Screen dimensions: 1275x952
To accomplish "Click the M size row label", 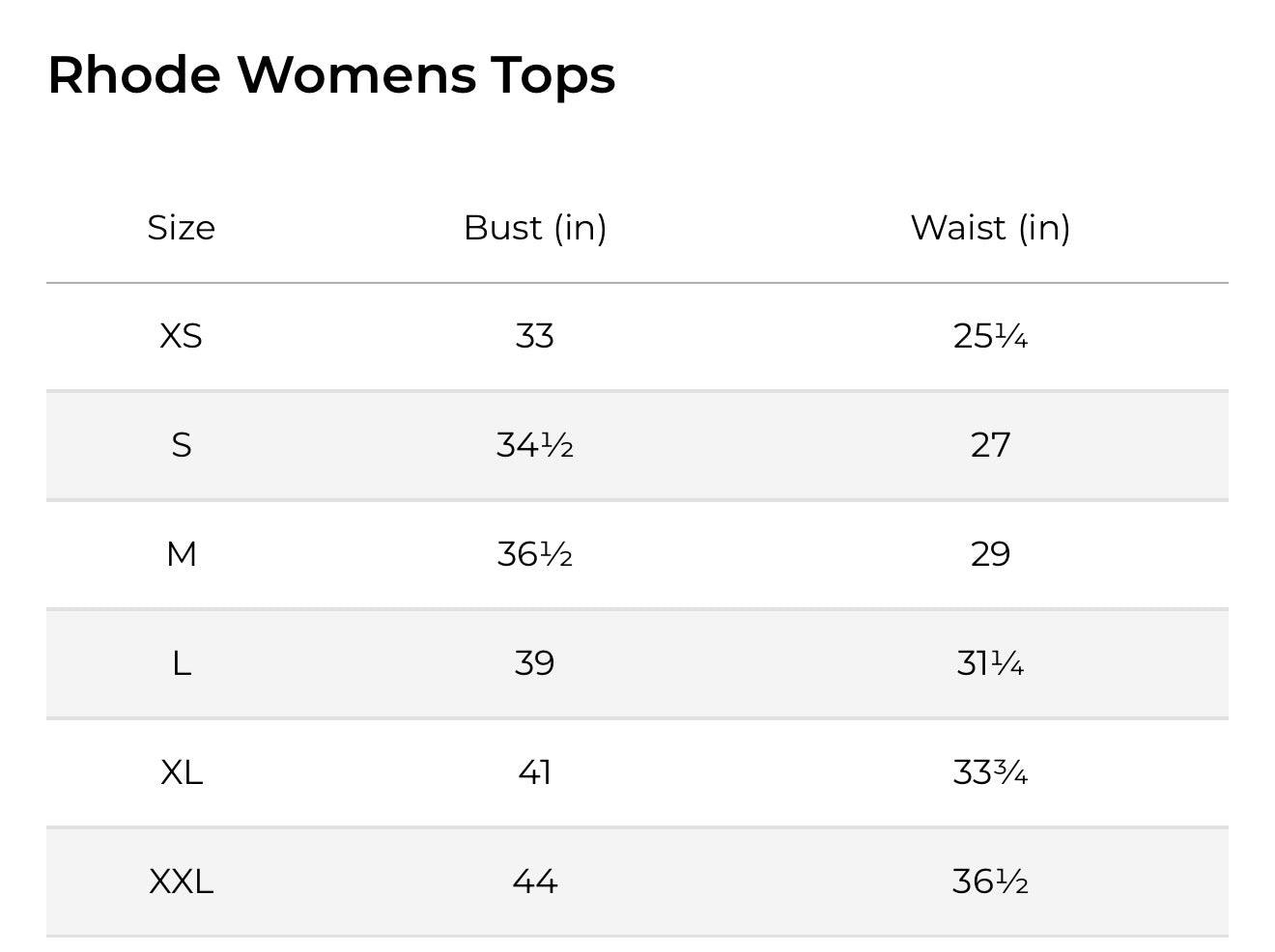I will pos(181,554).
